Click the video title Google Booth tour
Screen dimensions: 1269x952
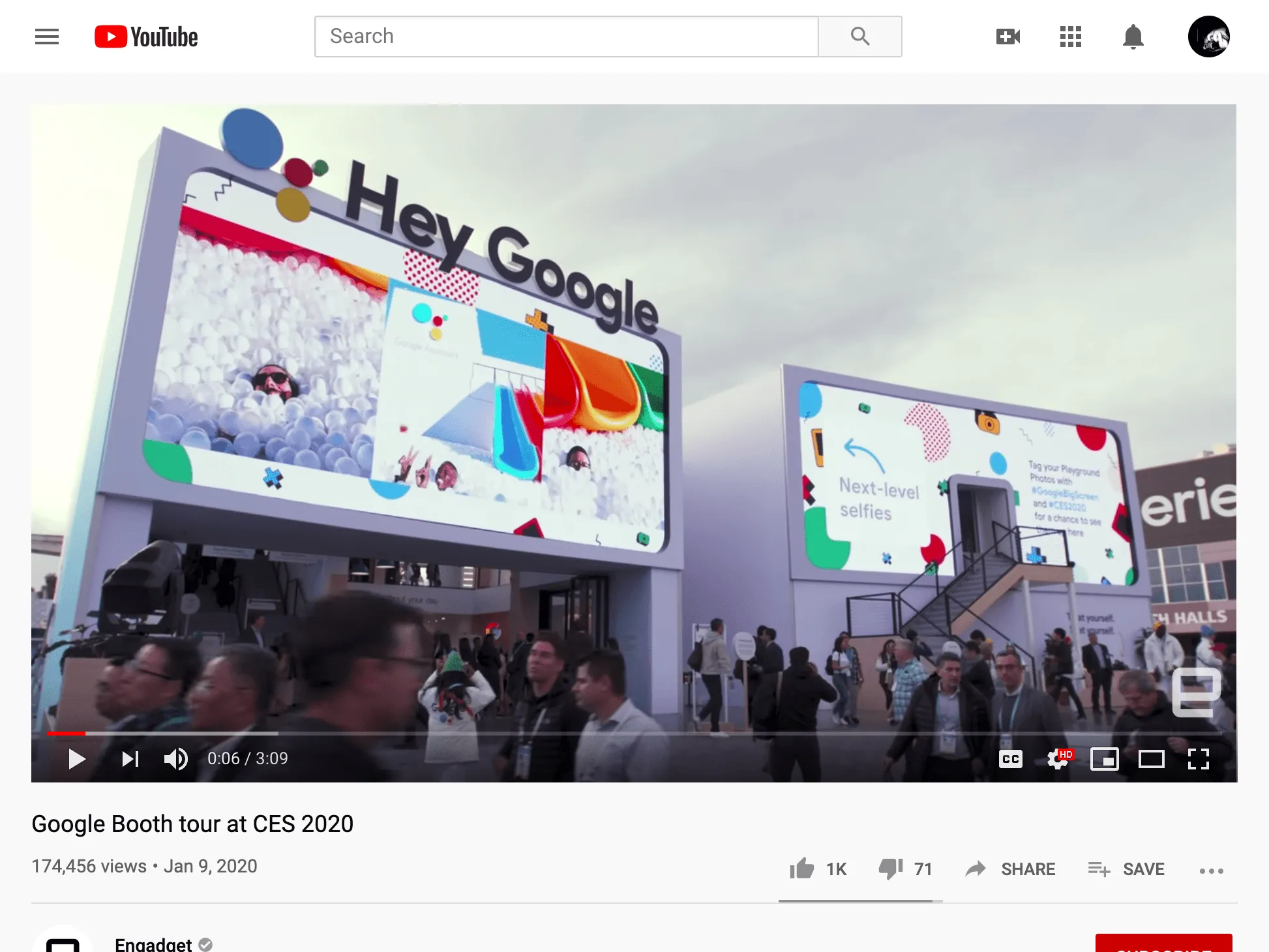[192, 824]
